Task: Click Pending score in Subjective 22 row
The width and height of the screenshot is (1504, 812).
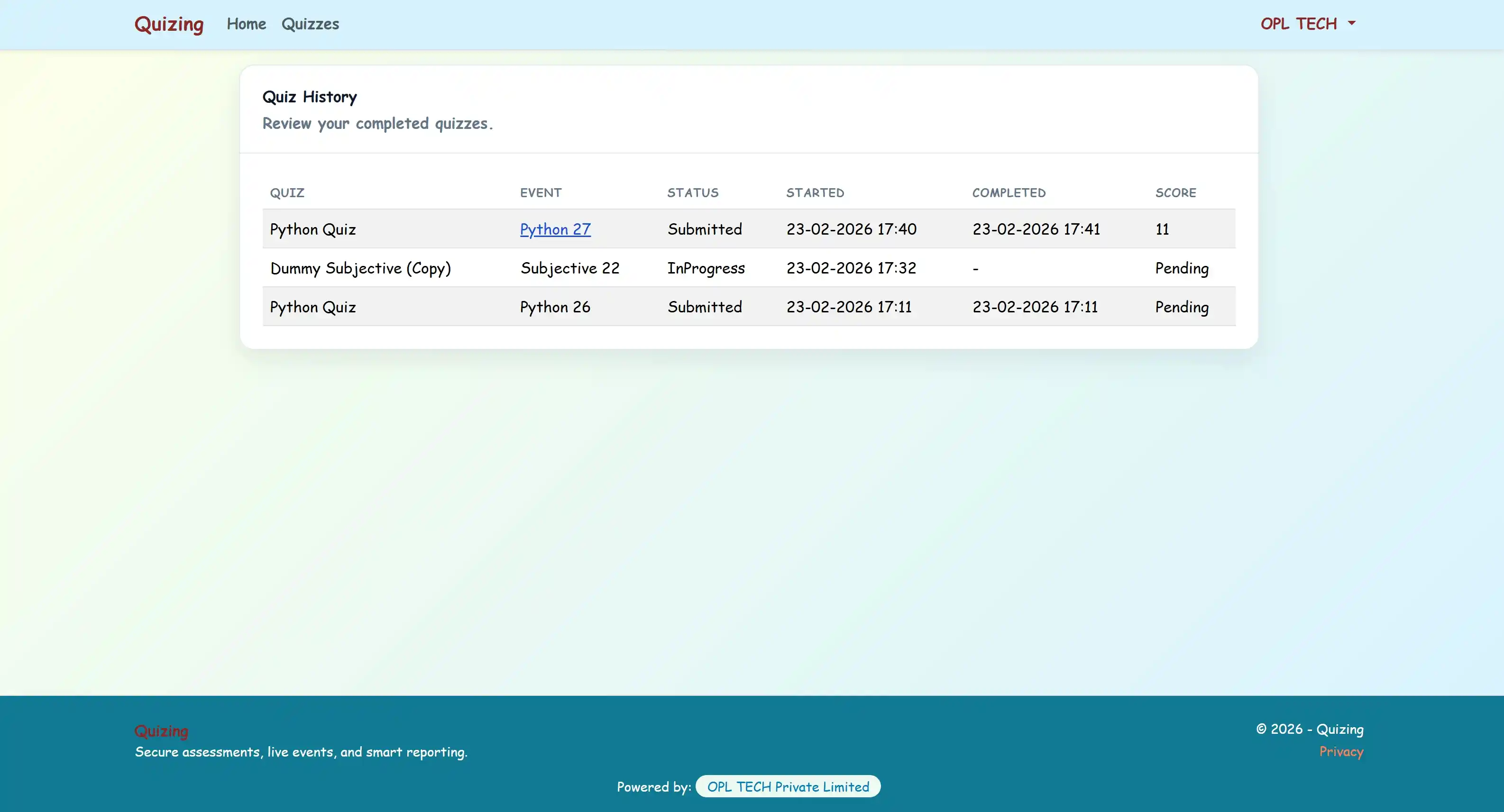Action: click(1182, 268)
